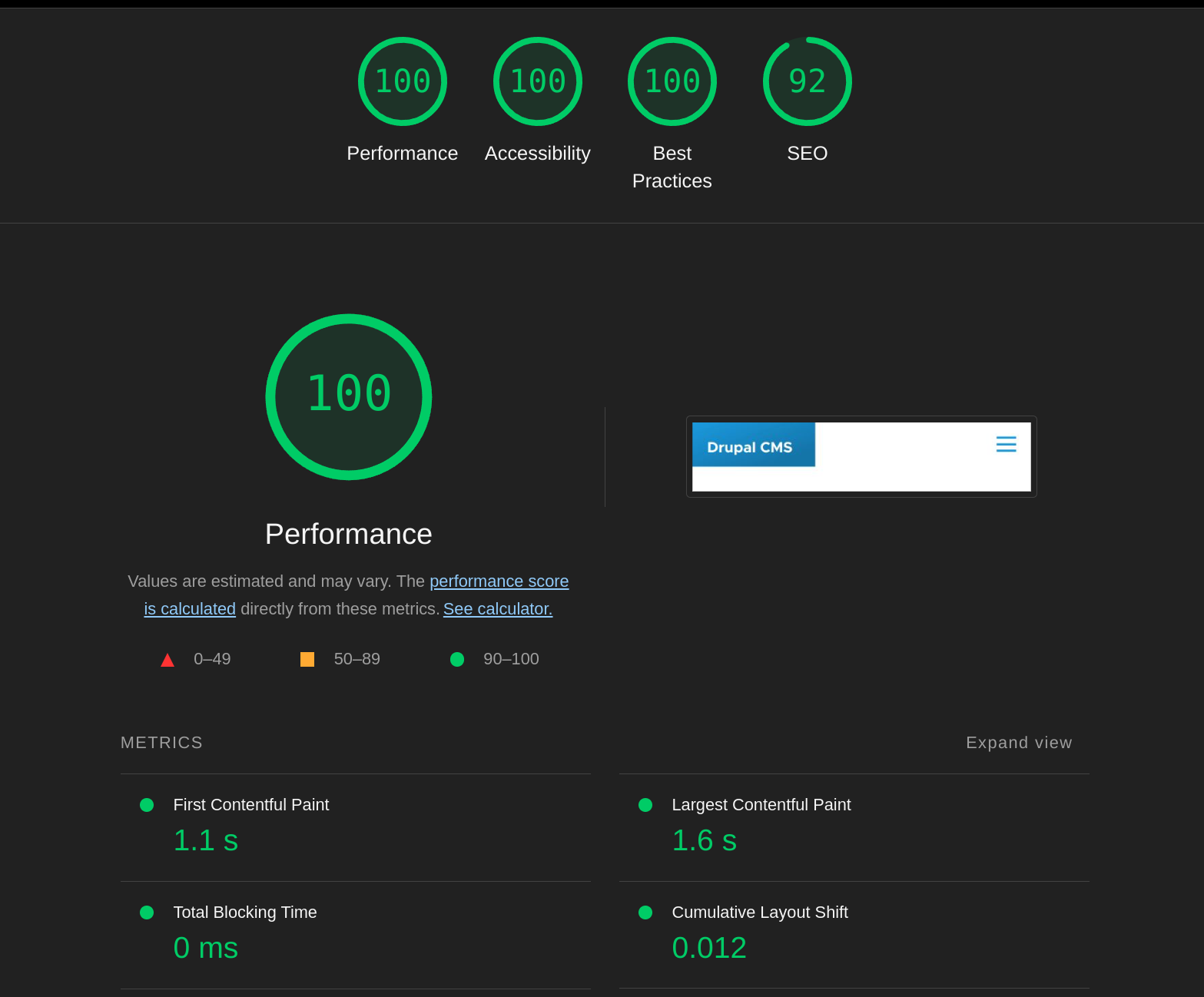Click the Performance score gauge at top

(402, 81)
